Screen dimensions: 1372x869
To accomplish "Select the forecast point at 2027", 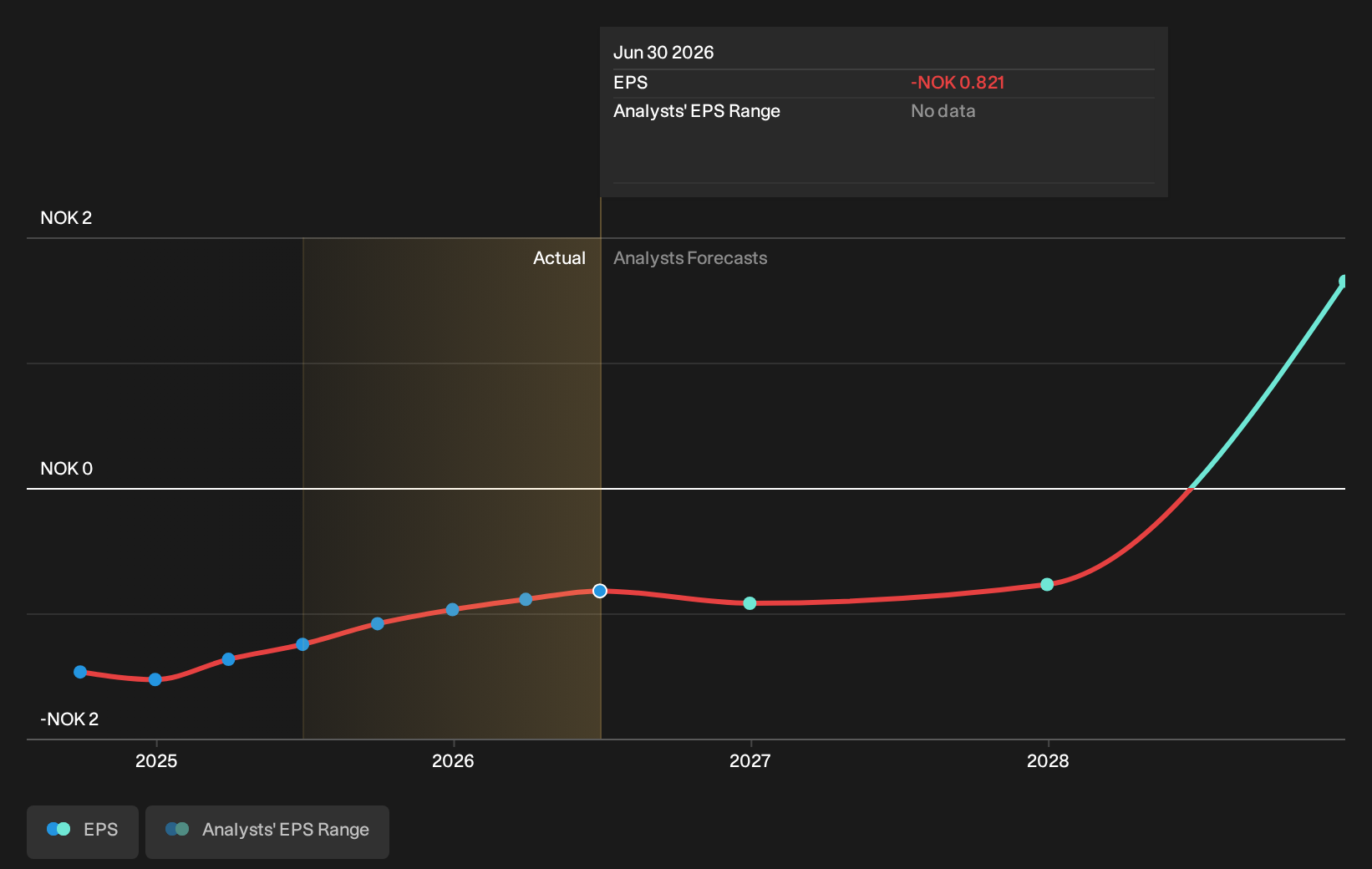I will pyautogui.click(x=750, y=603).
